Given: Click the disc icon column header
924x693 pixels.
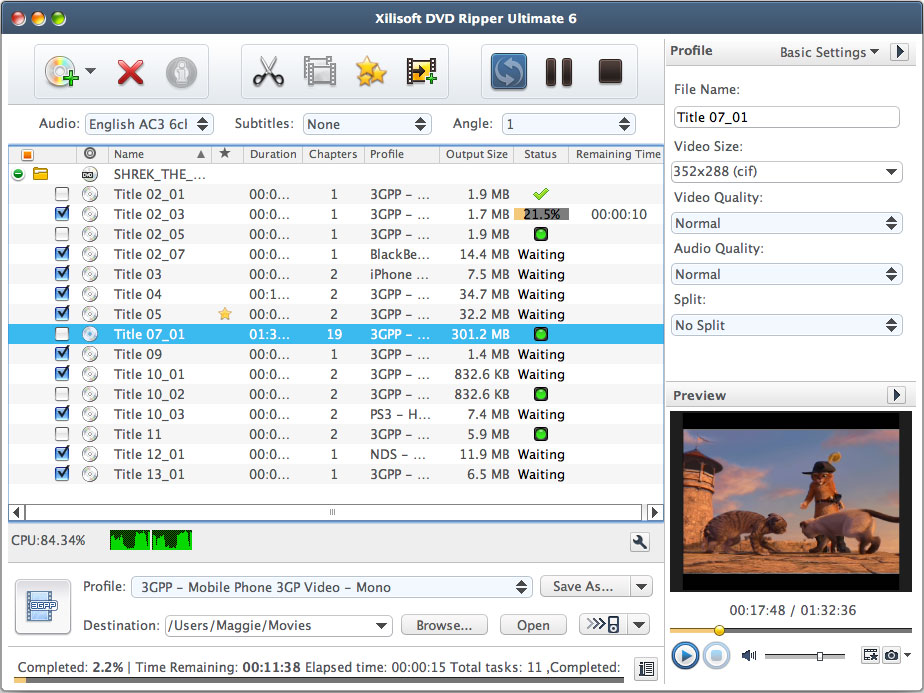Looking at the screenshot, I should click(x=90, y=154).
